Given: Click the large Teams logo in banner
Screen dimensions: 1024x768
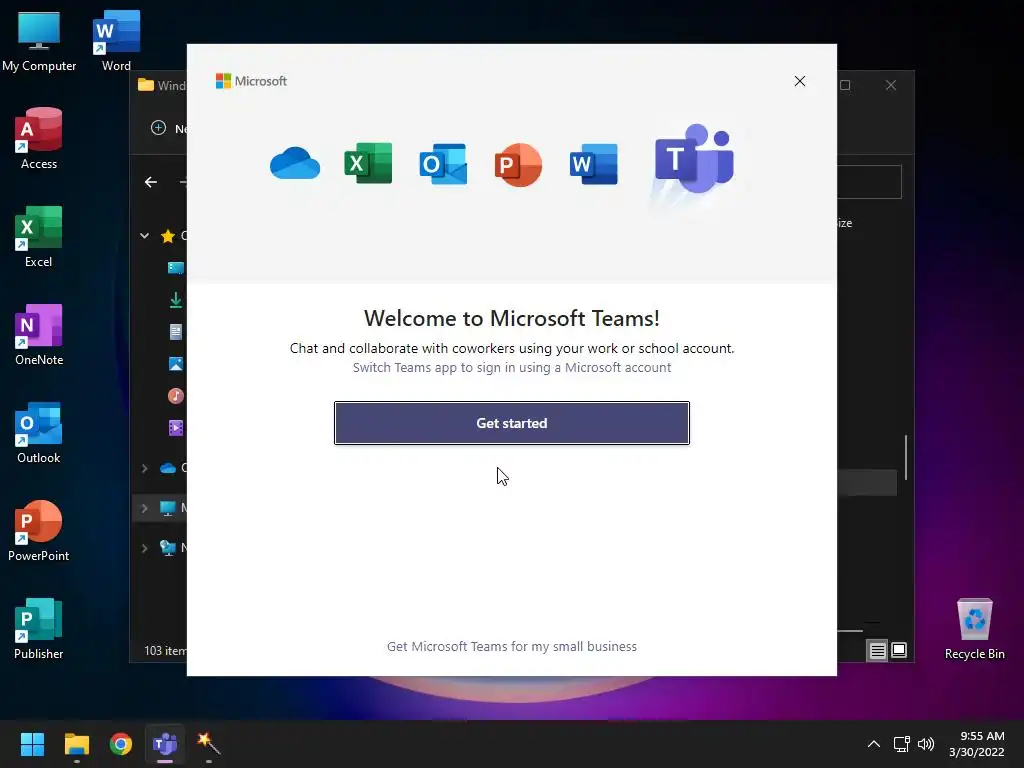Looking at the screenshot, I should click(x=694, y=159).
